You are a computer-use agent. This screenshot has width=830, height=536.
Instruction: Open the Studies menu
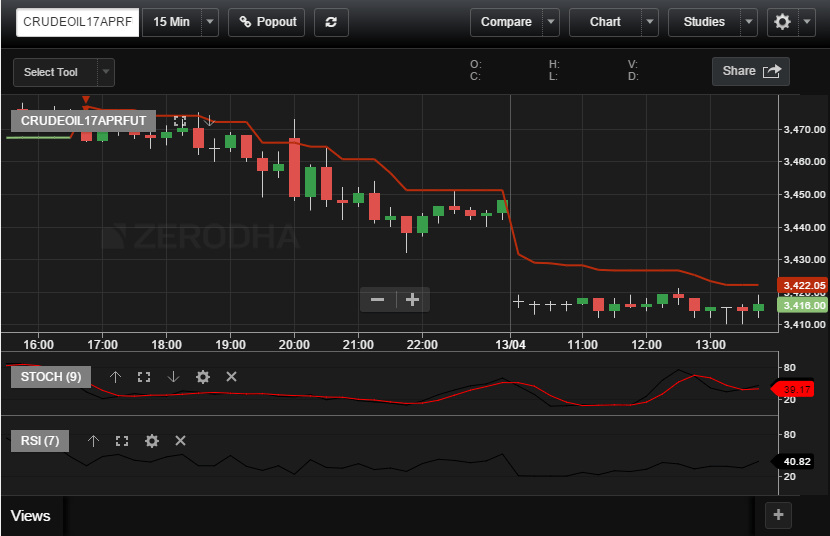[704, 22]
